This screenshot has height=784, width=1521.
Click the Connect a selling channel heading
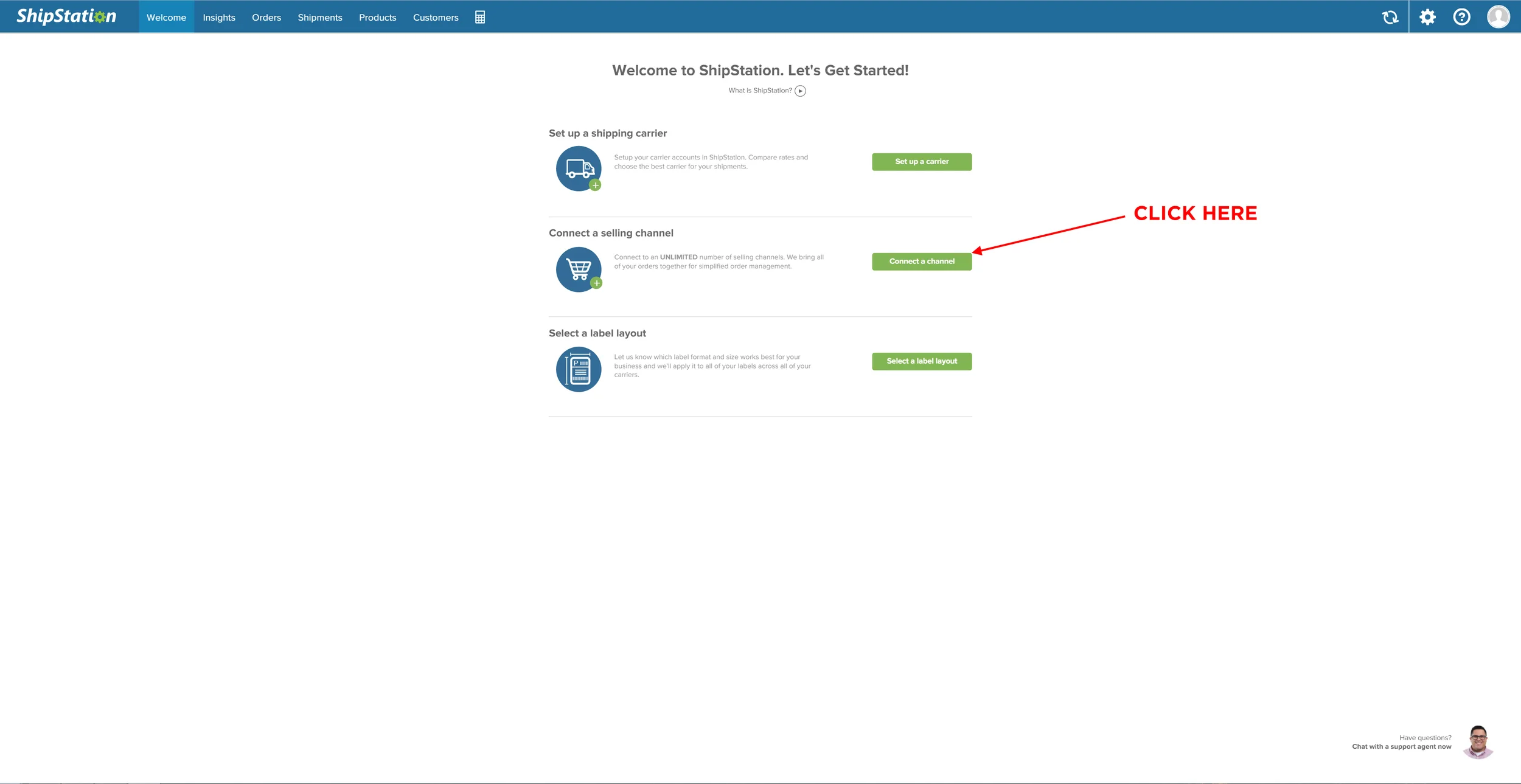611,233
